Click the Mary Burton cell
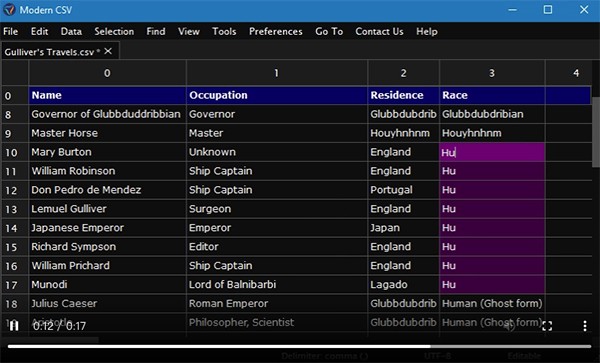Screen dimensions: 600x363 coord(107,152)
